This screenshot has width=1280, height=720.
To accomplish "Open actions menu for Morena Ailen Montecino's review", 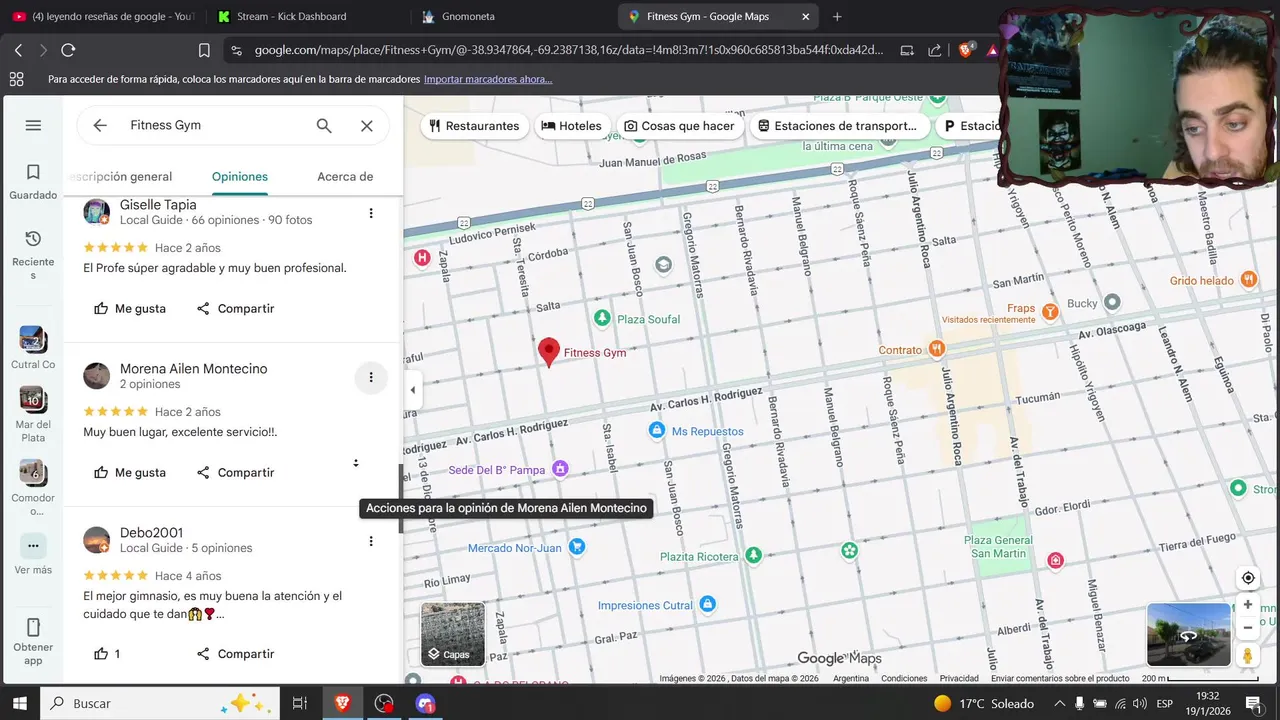I will pyautogui.click(x=371, y=377).
